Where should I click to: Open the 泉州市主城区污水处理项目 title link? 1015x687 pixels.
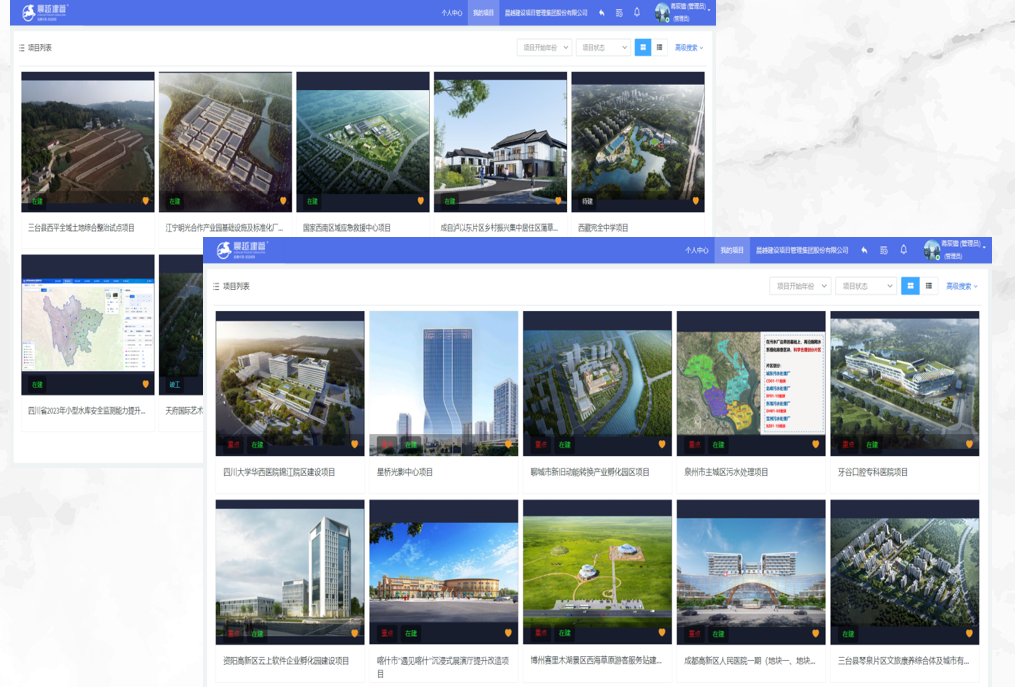[x=726, y=472]
